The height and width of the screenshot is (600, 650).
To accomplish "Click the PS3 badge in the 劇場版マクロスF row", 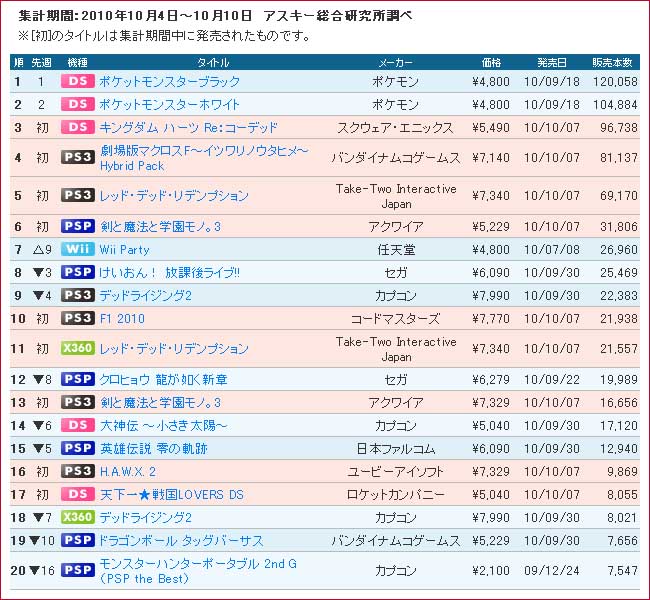I will pyautogui.click(x=78, y=157).
